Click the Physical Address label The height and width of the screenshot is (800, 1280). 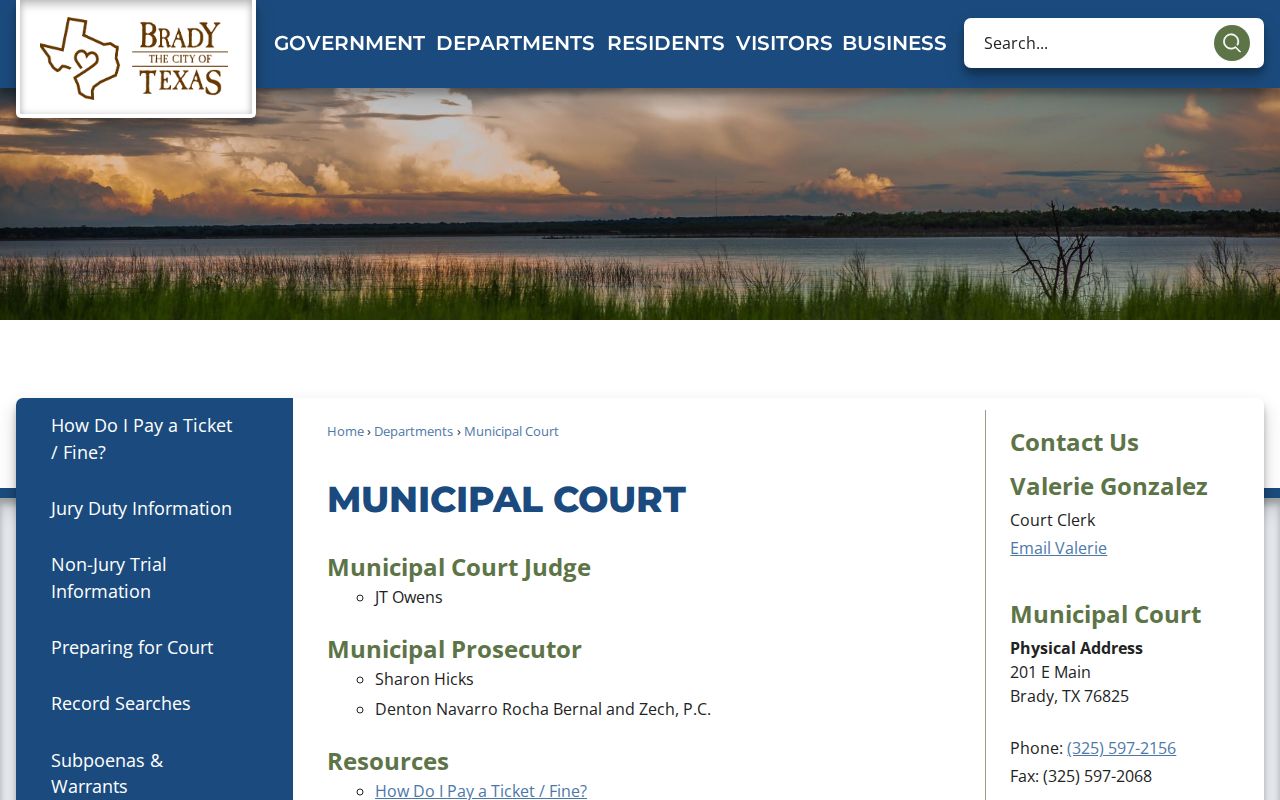(1076, 648)
